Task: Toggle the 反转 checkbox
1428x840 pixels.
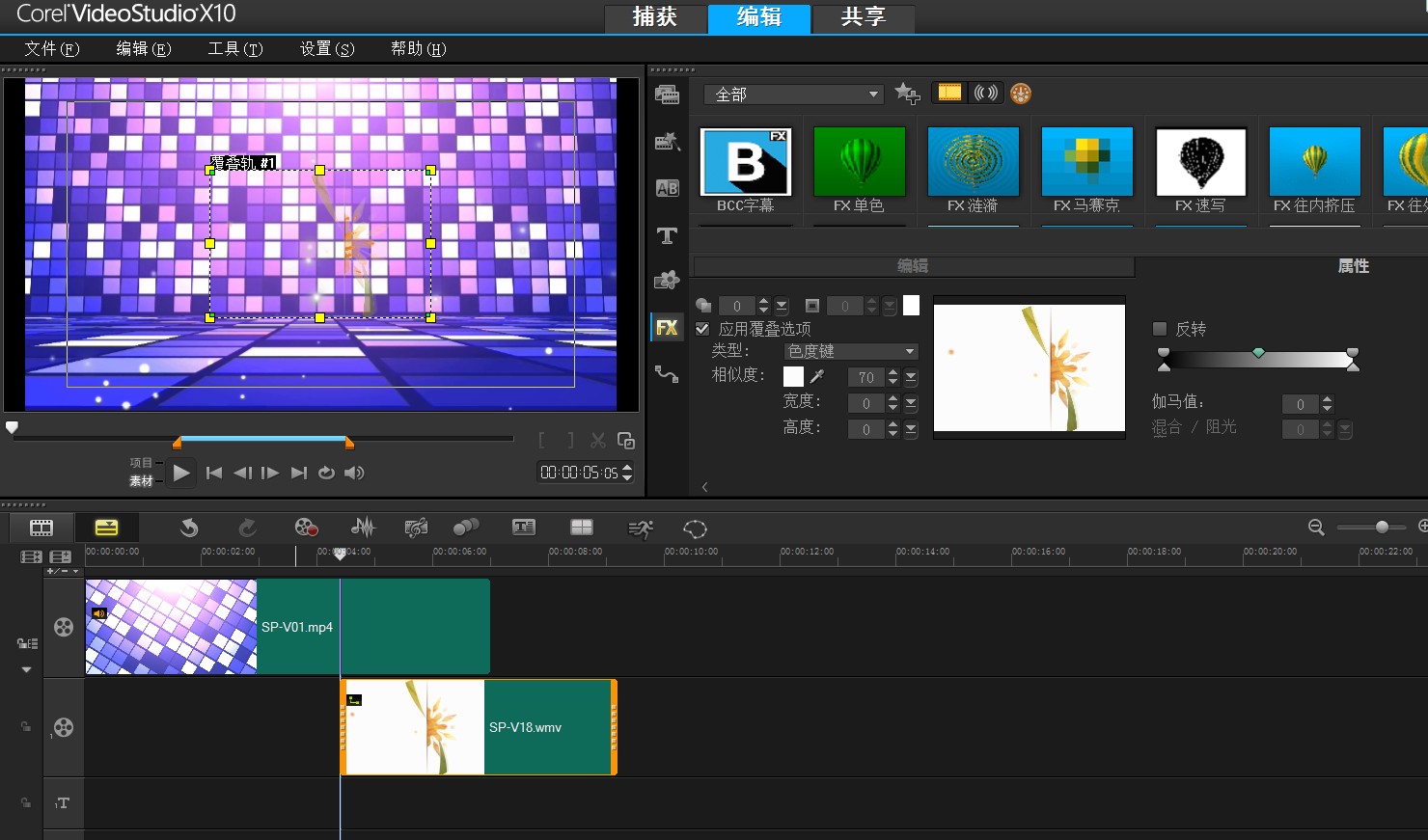Action: tap(1160, 329)
